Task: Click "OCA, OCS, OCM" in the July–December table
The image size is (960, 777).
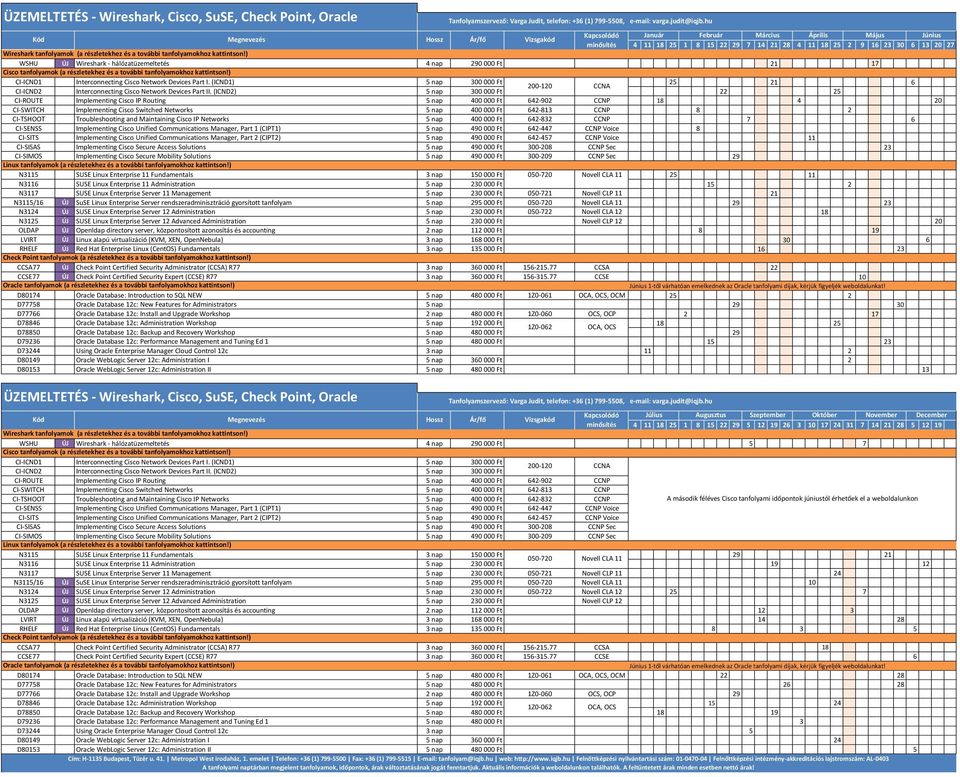Action: pos(601,675)
